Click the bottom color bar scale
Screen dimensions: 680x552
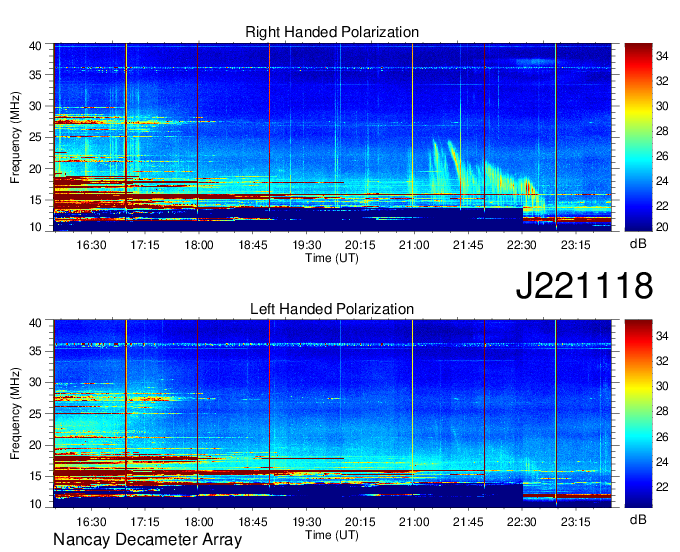(638, 414)
